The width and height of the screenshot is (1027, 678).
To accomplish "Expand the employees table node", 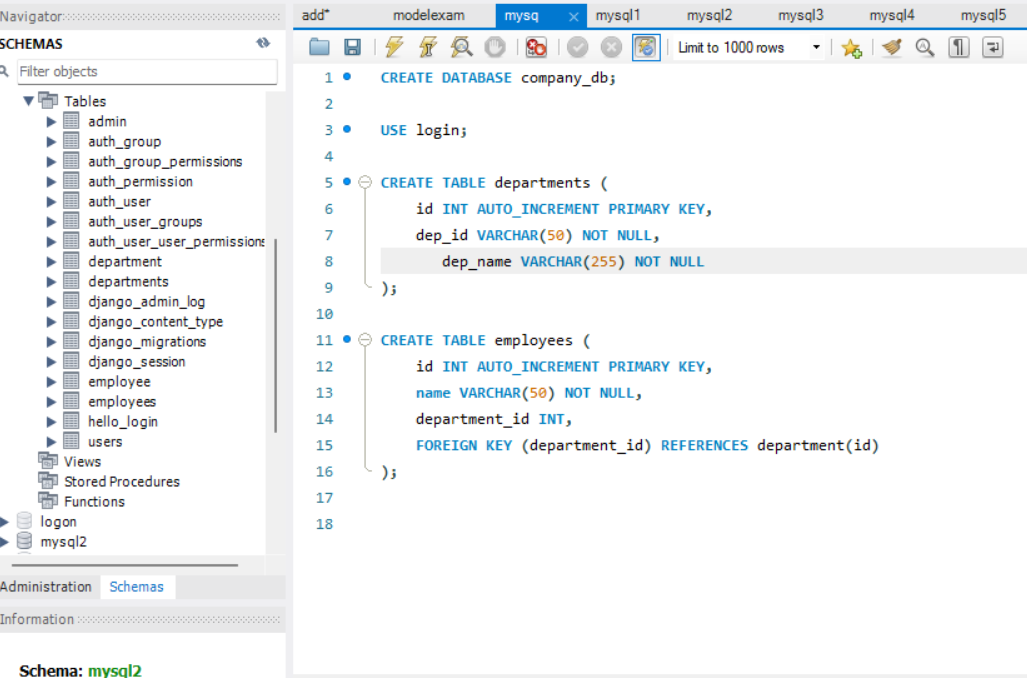I will tap(53, 401).
